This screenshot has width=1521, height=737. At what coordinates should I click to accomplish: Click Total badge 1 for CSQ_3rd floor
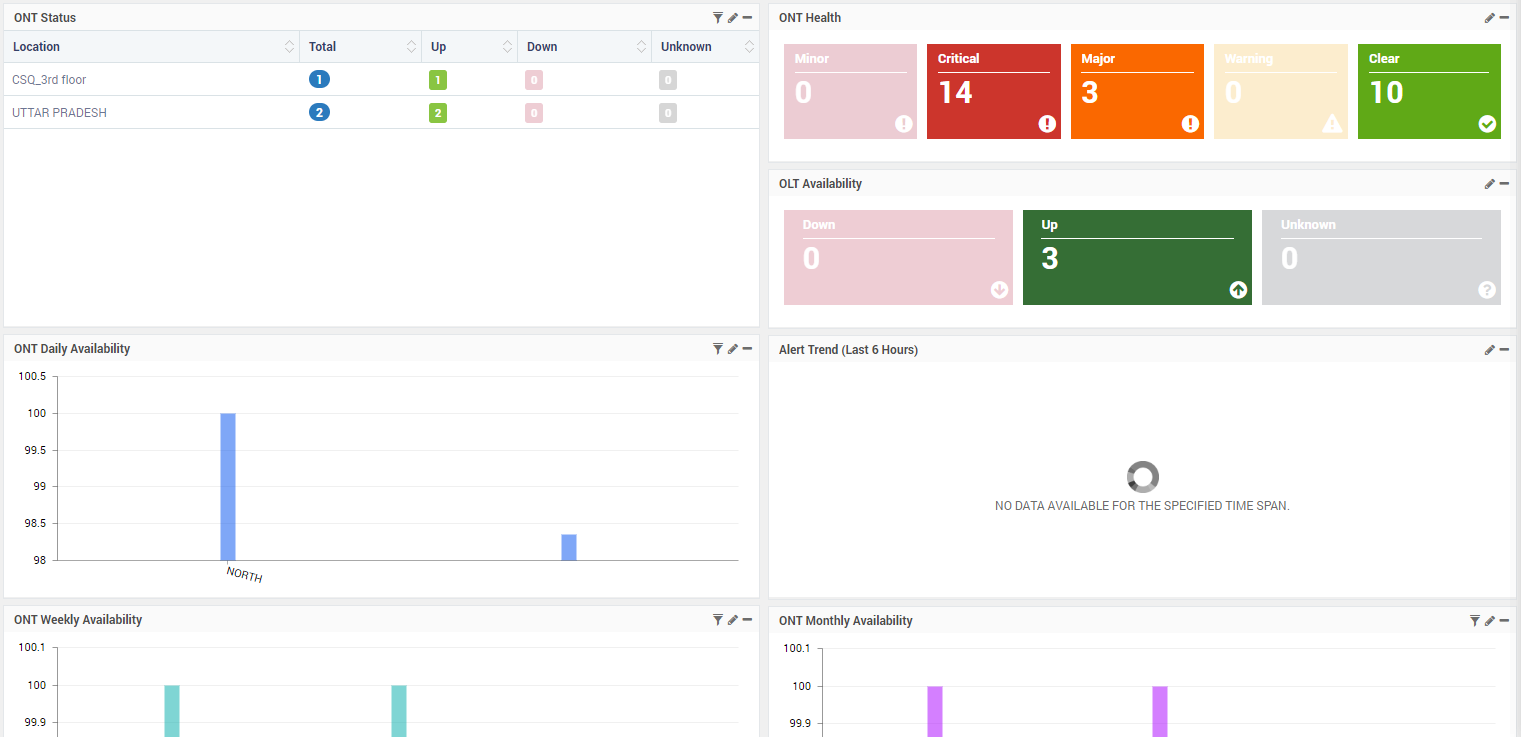click(319, 79)
